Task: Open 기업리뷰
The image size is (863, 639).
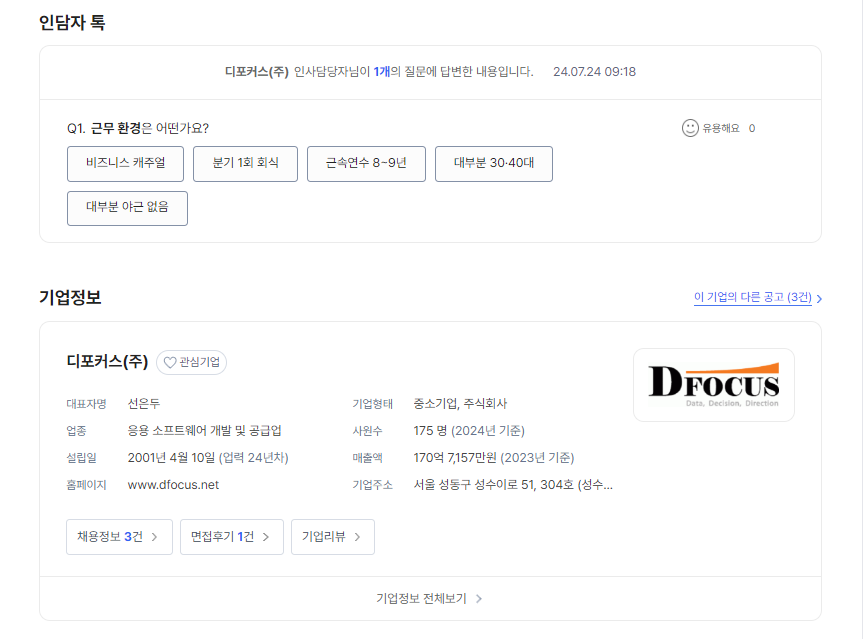Action: (333, 537)
